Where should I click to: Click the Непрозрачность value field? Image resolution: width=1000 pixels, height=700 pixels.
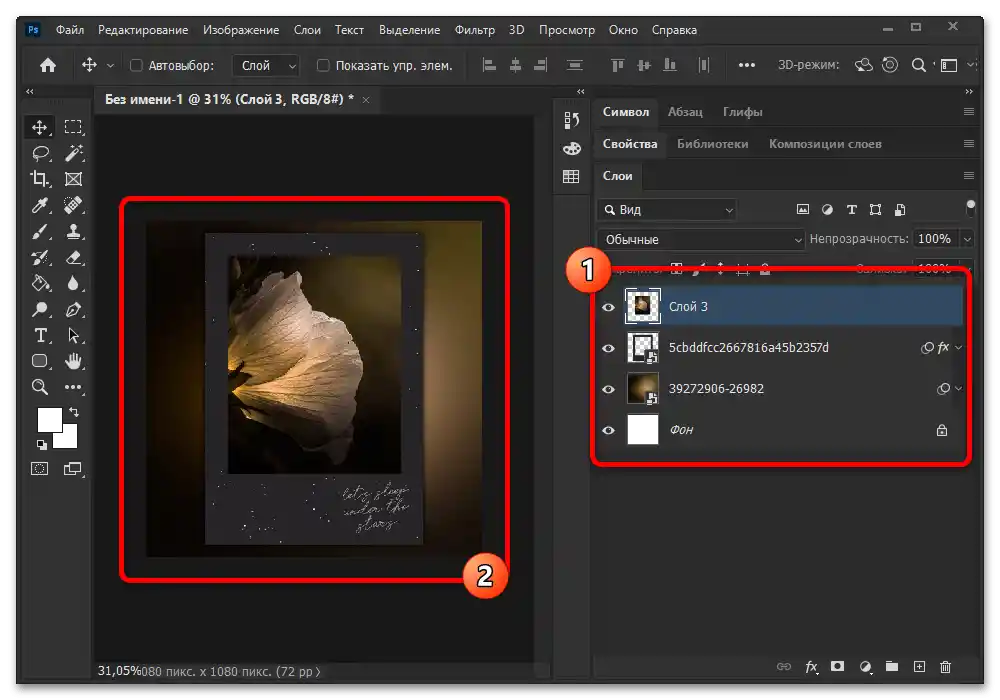(935, 239)
